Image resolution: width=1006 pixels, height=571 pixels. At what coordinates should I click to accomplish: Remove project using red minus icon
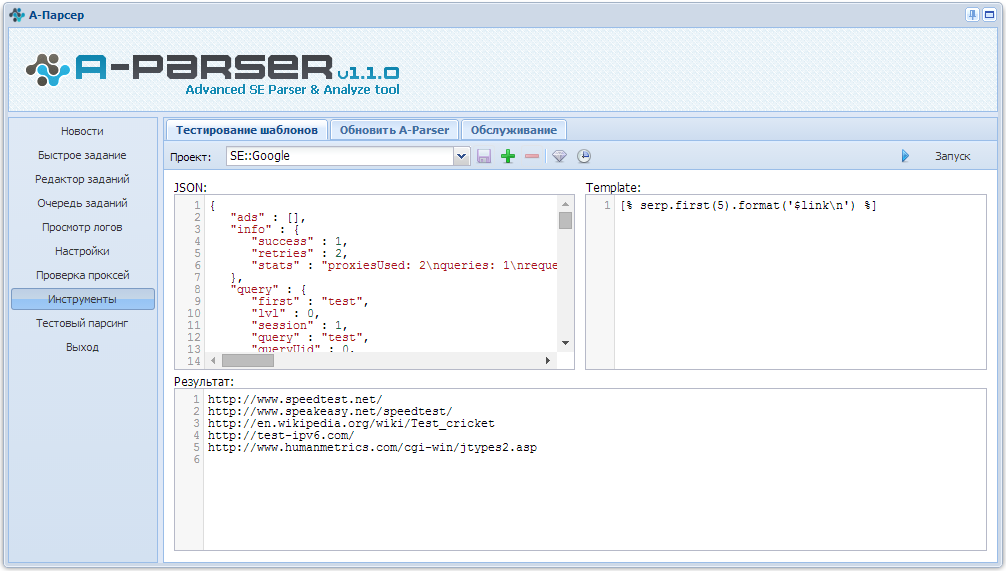(532, 156)
